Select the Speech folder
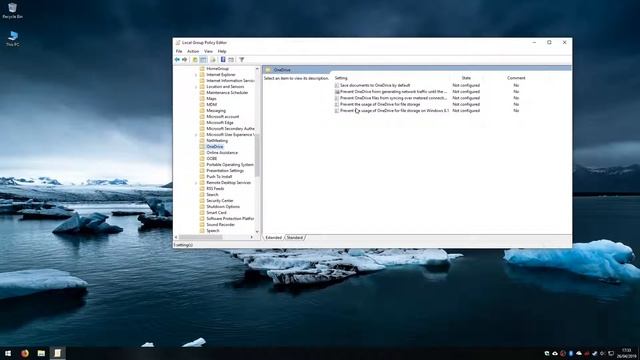The image size is (640, 360). [209, 231]
